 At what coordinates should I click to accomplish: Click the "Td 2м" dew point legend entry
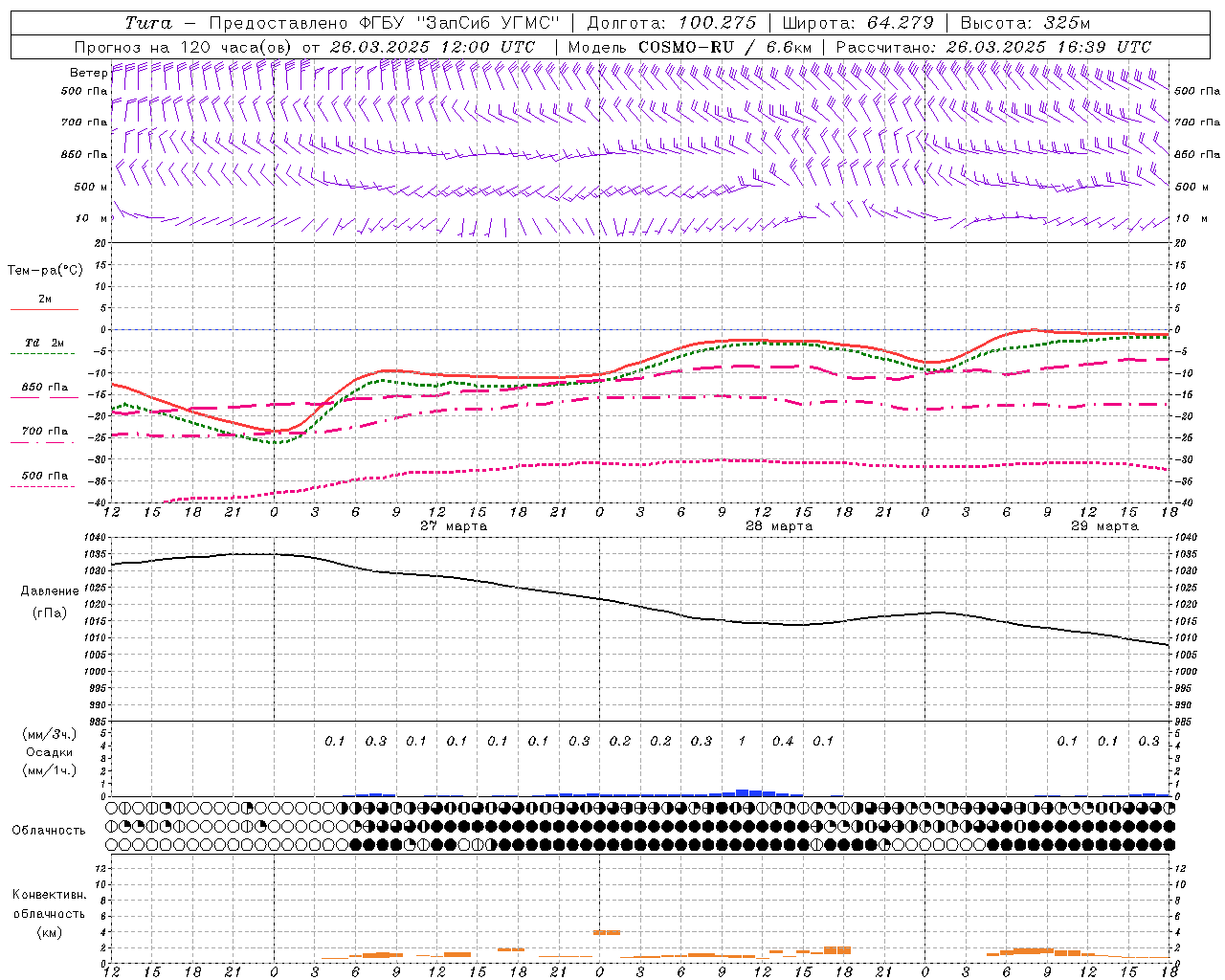coord(45,343)
